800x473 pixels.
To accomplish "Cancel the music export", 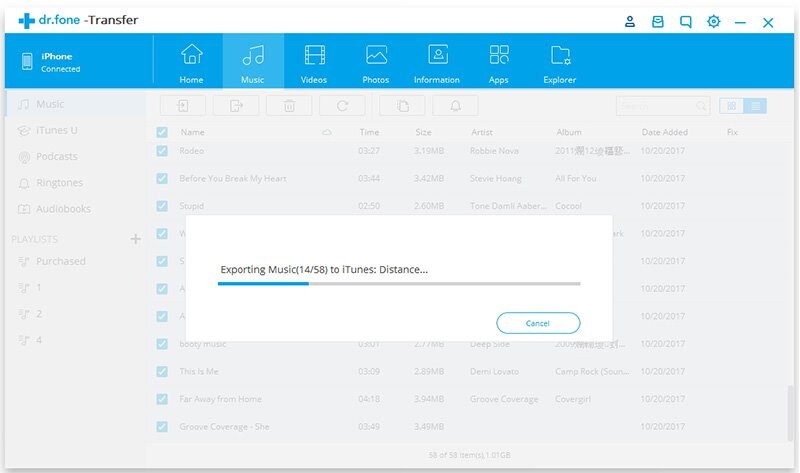I will tap(538, 323).
